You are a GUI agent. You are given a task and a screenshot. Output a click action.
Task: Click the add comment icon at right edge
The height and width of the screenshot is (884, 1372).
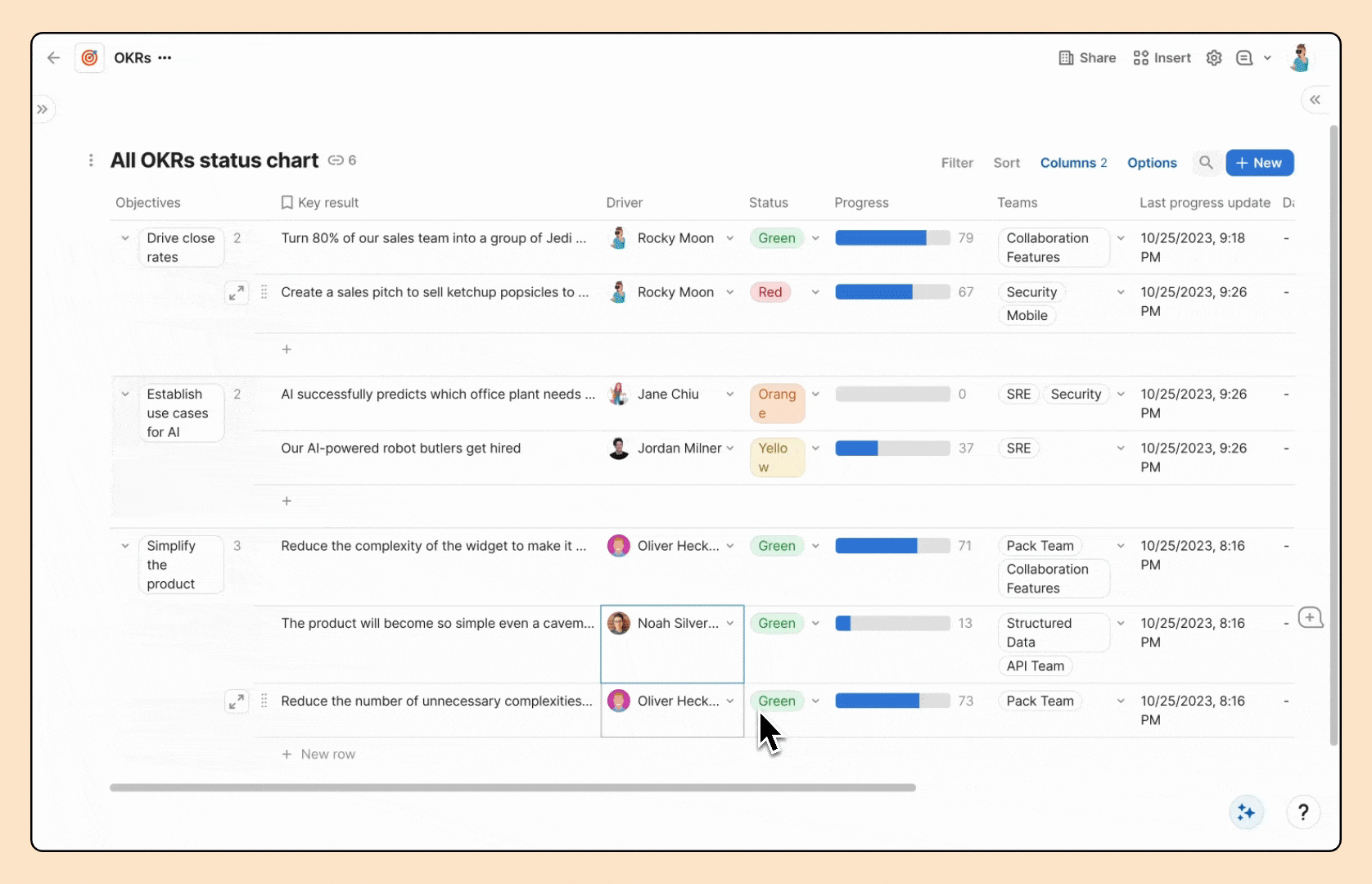[x=1311, y=618]
